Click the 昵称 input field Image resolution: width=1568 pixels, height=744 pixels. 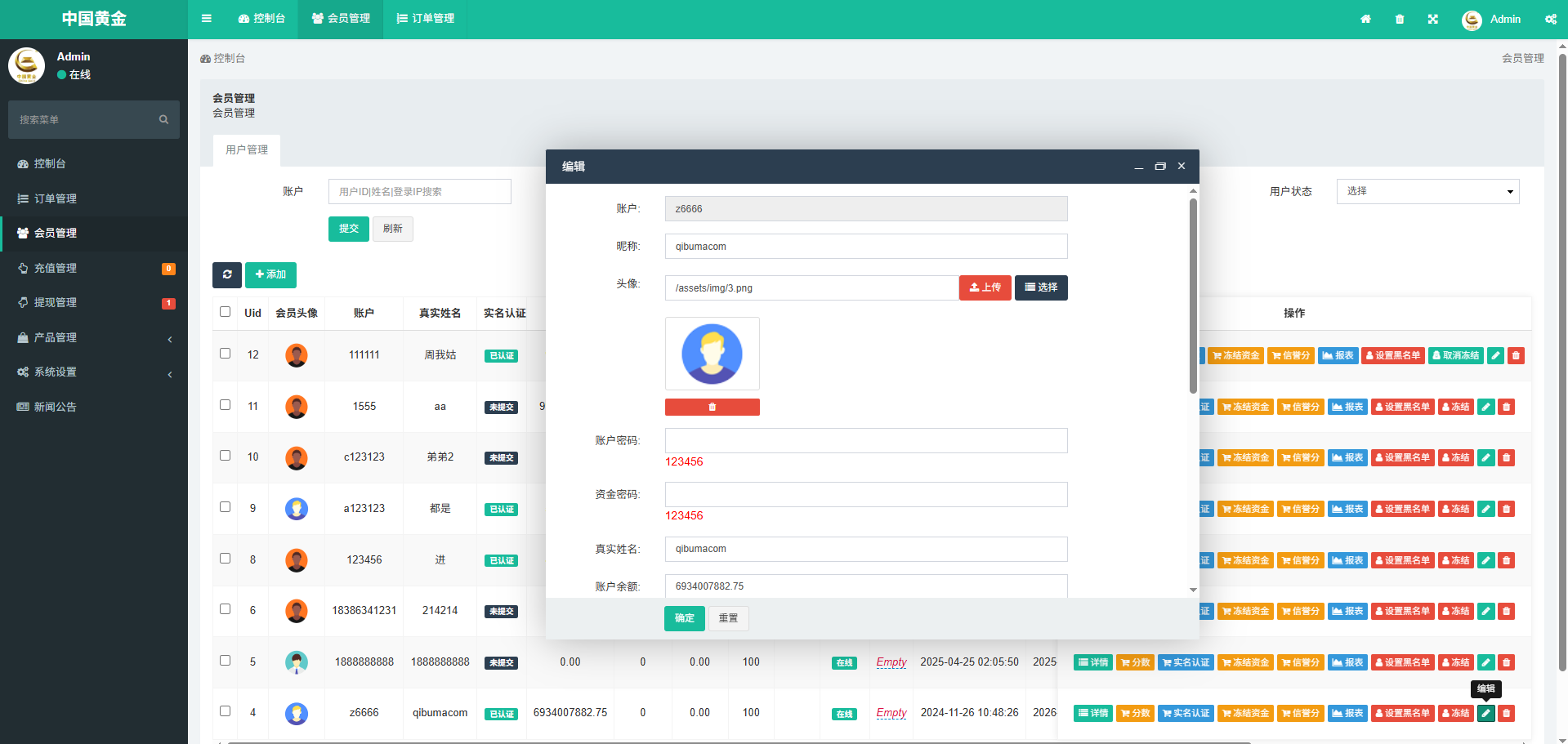pos(865,247)
